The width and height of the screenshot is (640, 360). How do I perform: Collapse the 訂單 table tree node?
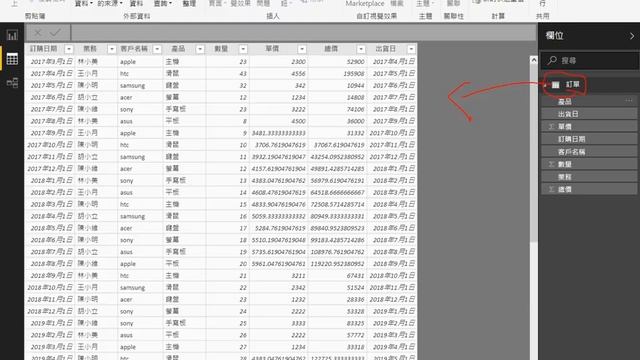tap(545, 85)
